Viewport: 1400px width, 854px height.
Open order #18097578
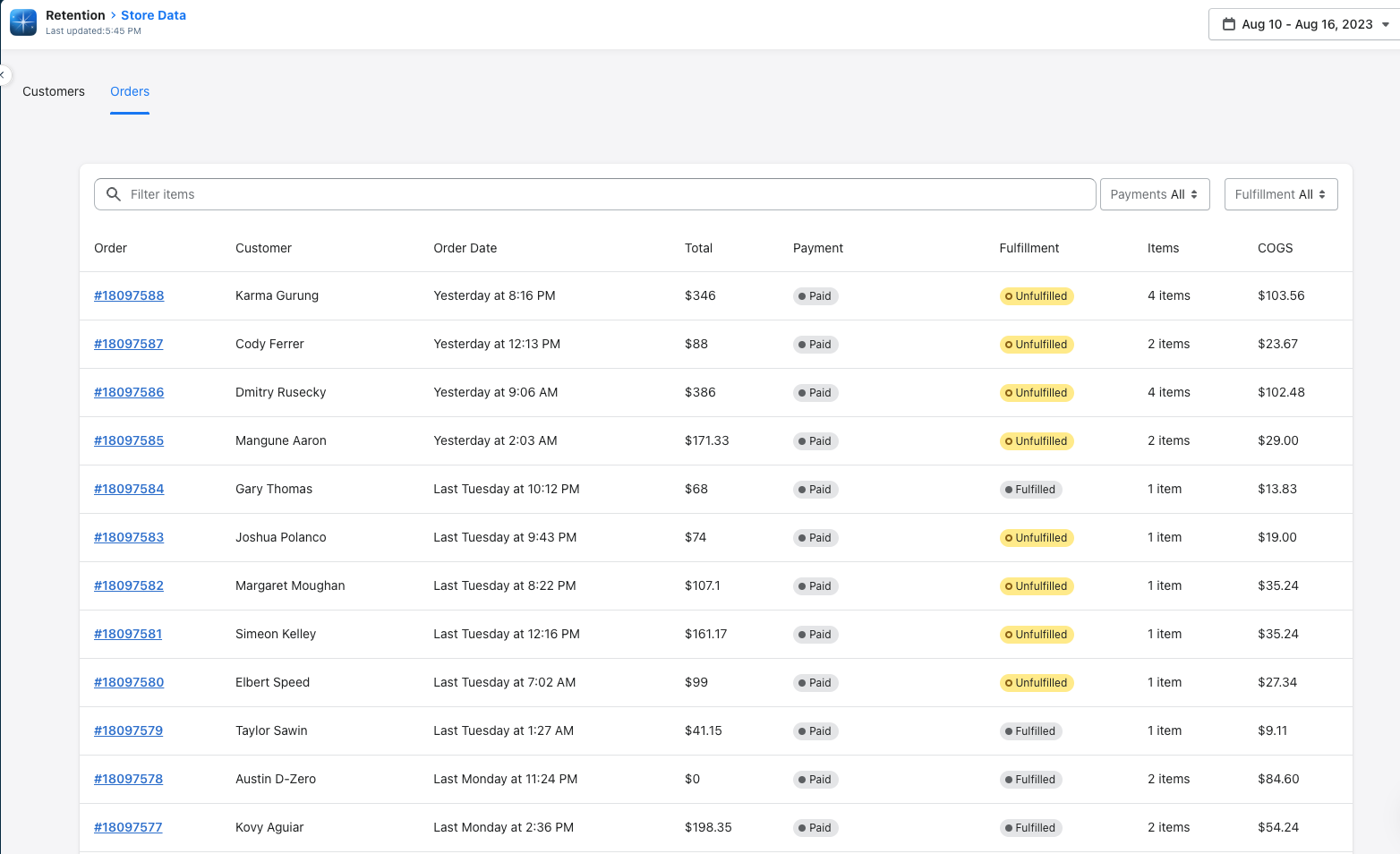[x=129, y=779]
